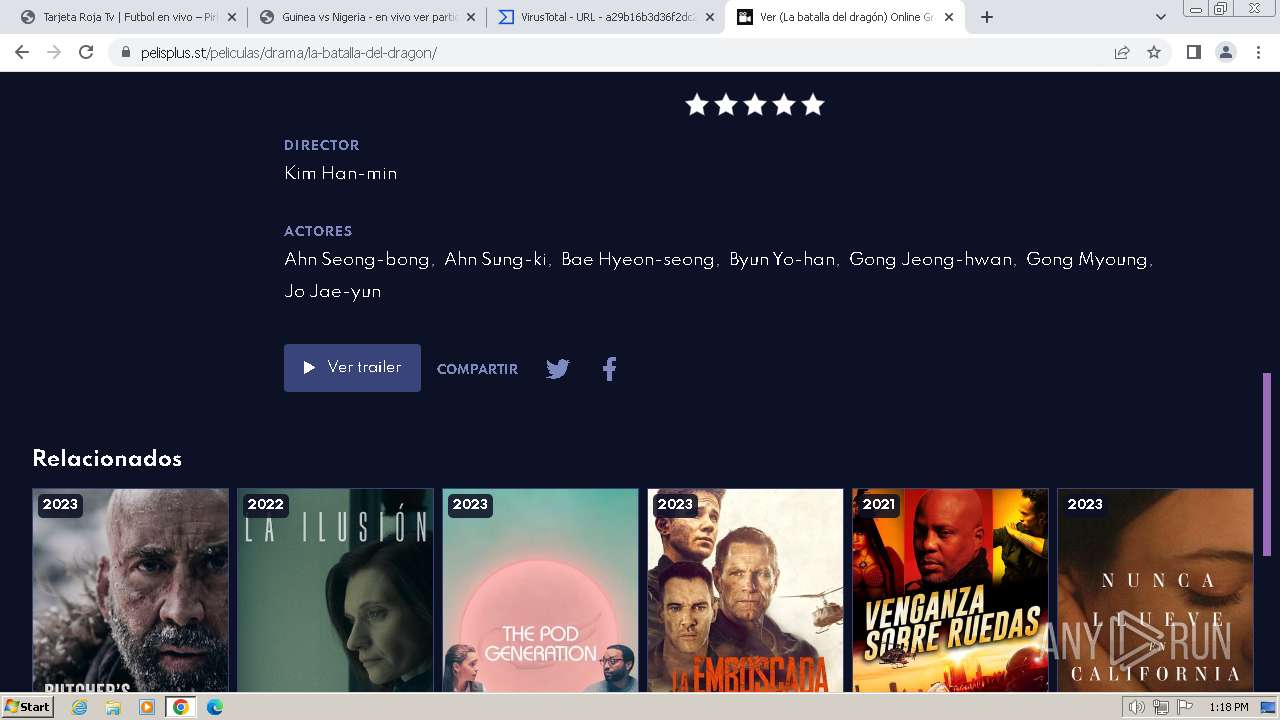Open La Ilusión related movie poster
The height and width of the screenshot is (720, 1280).
coord(335,590)
